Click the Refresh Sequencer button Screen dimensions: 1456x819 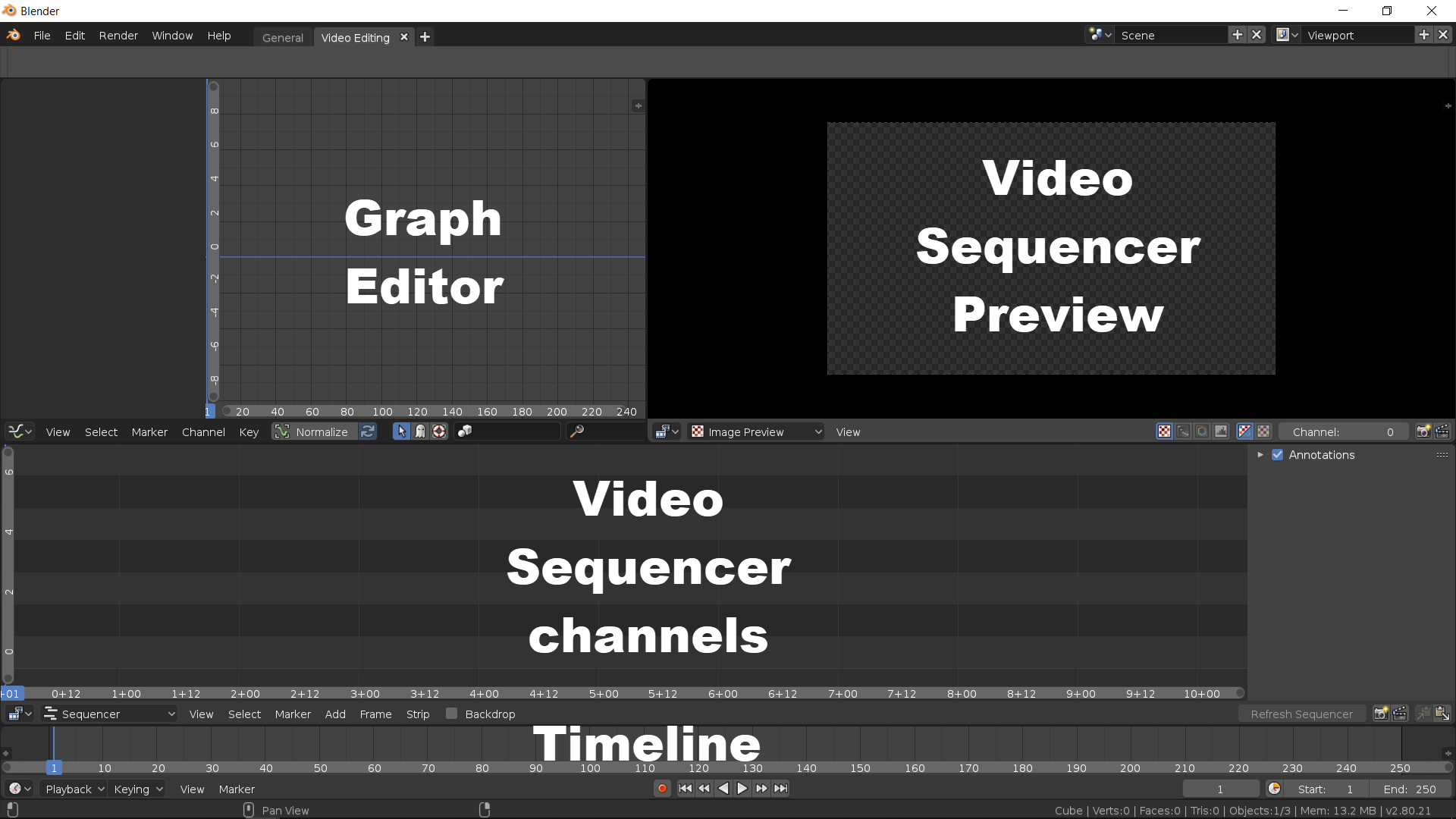(1301, 714)
